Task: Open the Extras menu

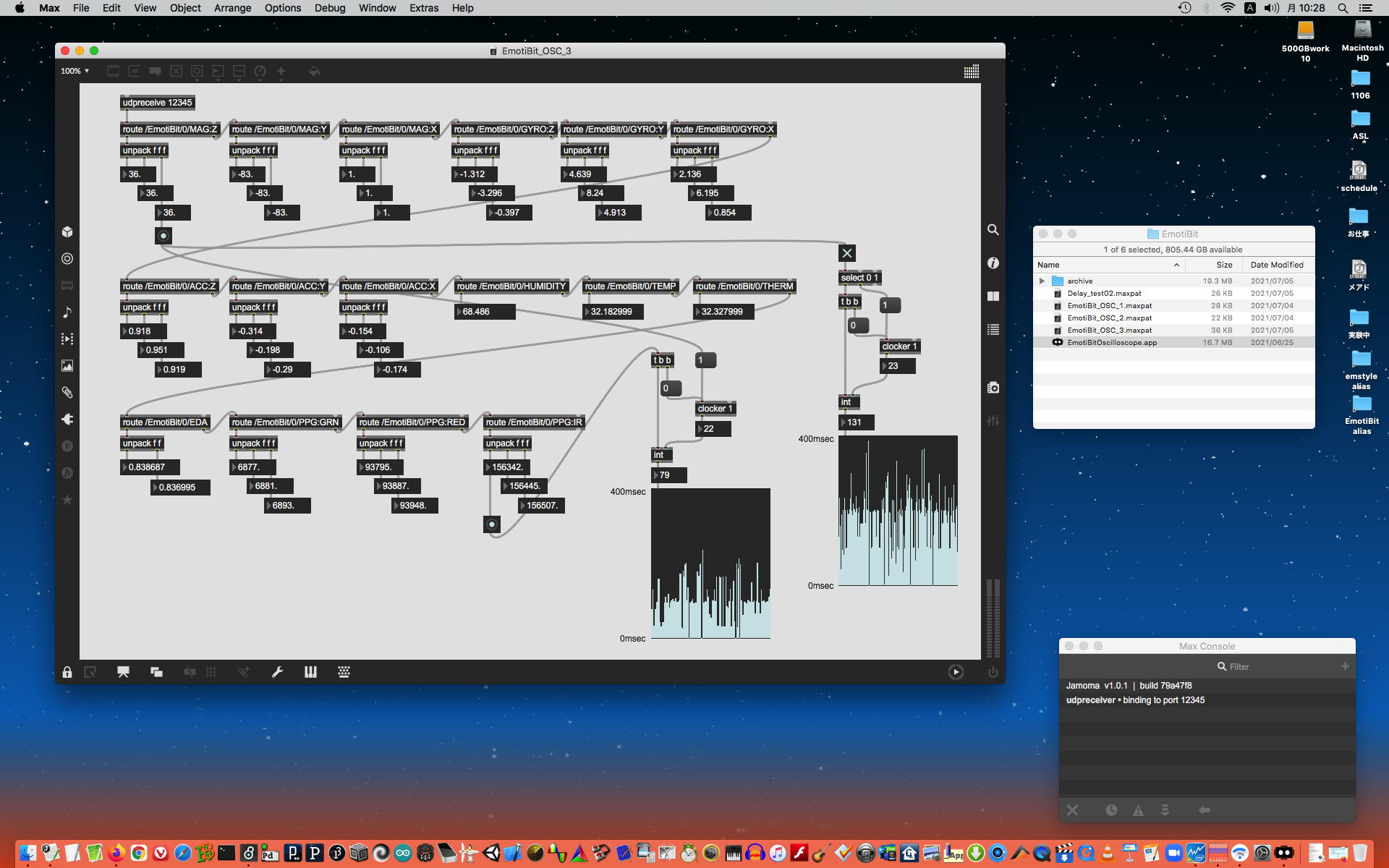Action: click(423, 8)
